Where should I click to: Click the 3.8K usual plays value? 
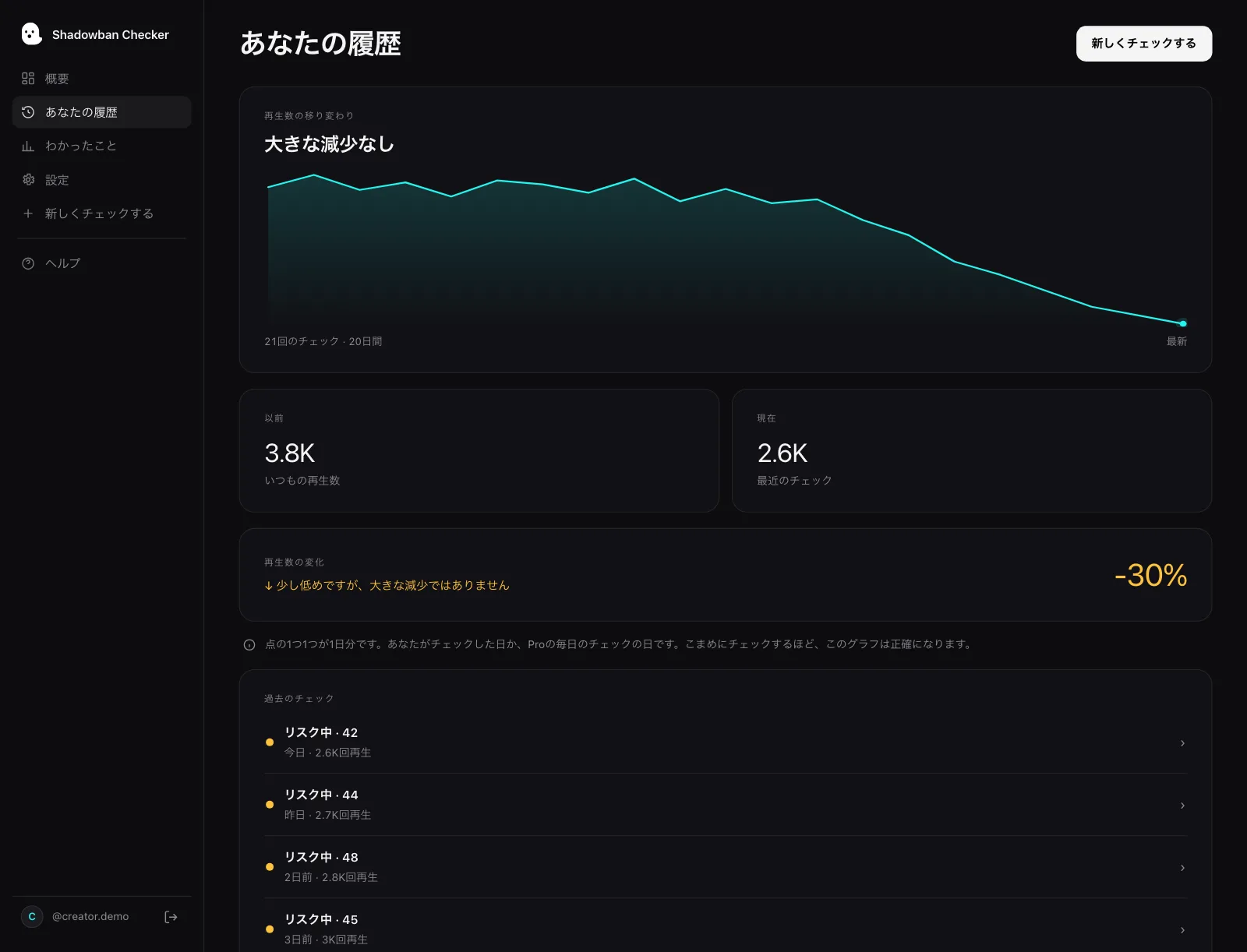pos(290,453)
